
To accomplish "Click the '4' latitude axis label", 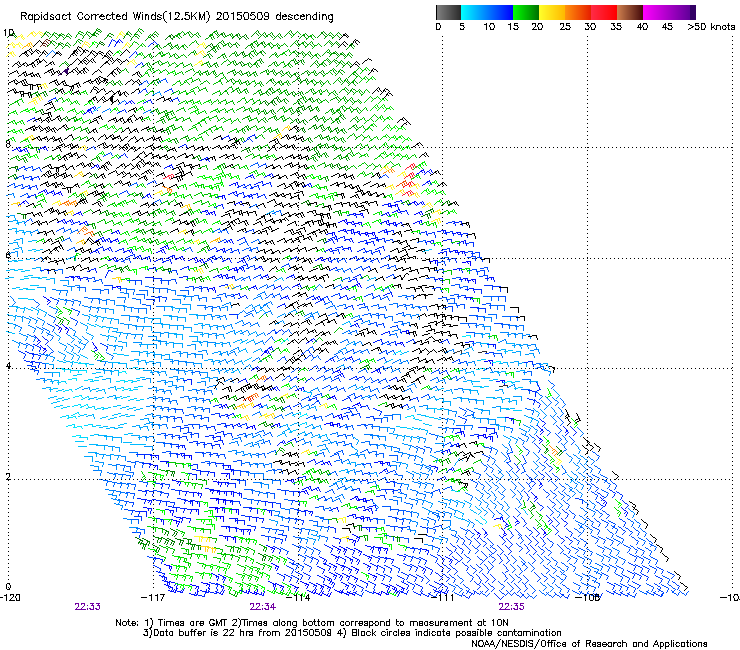I will click(x=8, y=366).
